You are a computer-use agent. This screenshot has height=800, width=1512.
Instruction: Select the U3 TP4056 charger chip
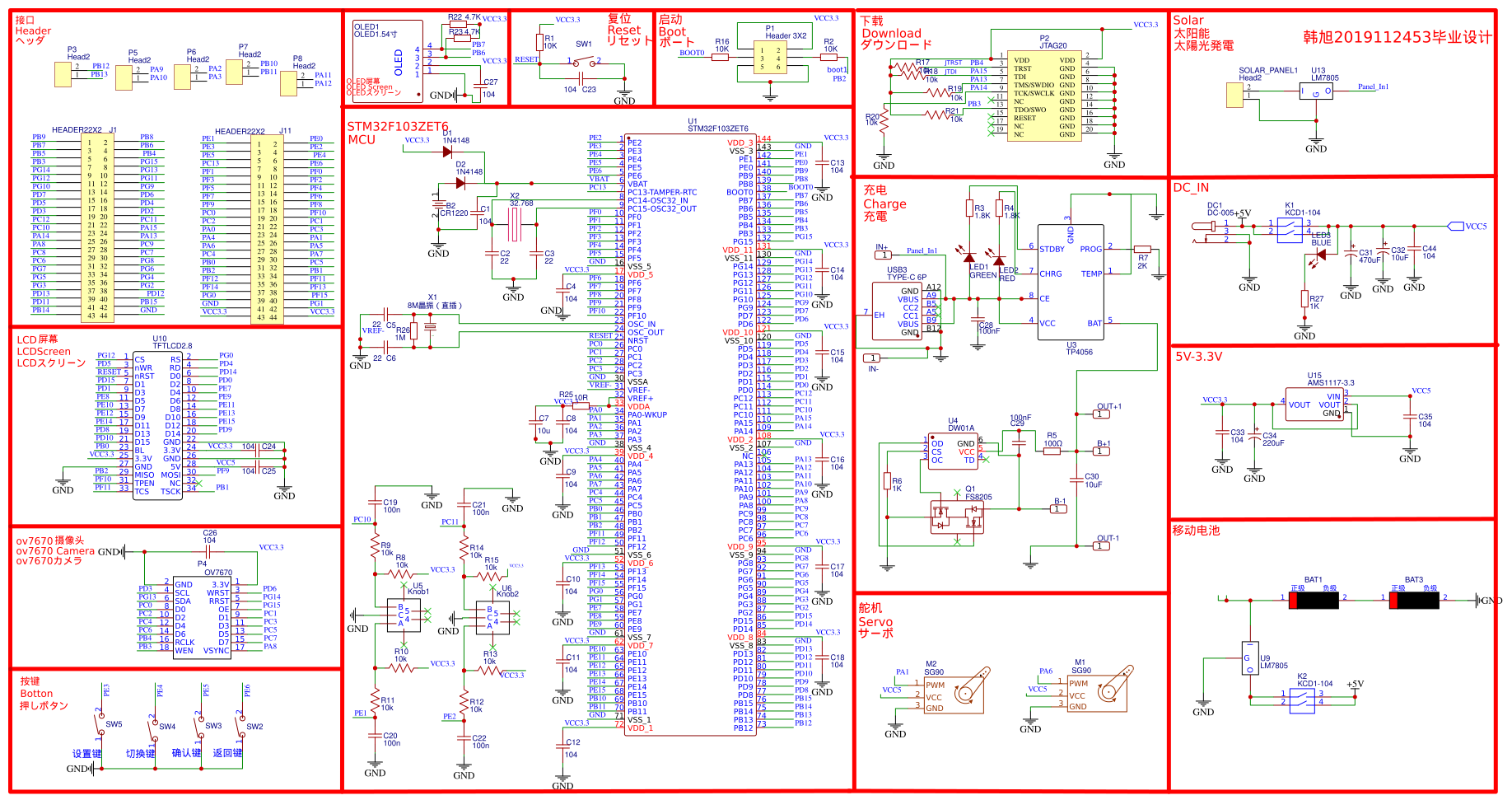1071,283
